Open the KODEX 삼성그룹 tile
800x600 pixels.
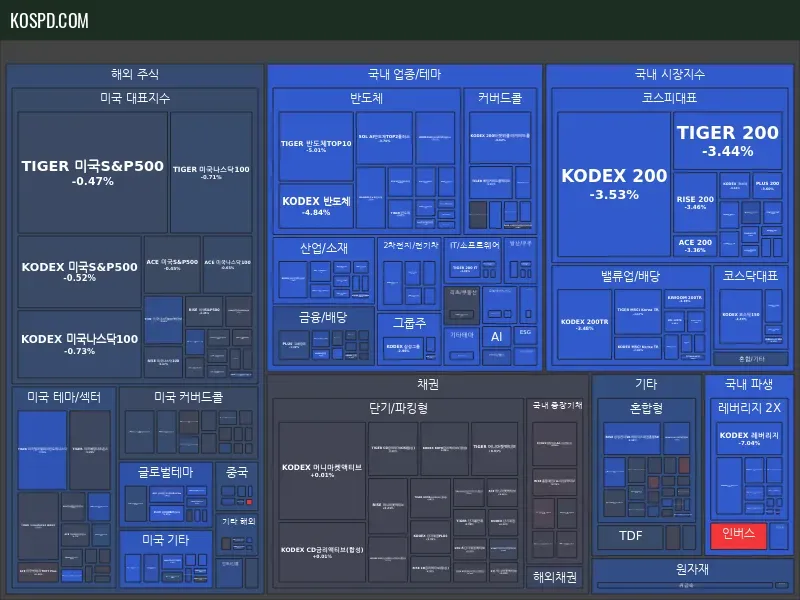click(404, 348)
